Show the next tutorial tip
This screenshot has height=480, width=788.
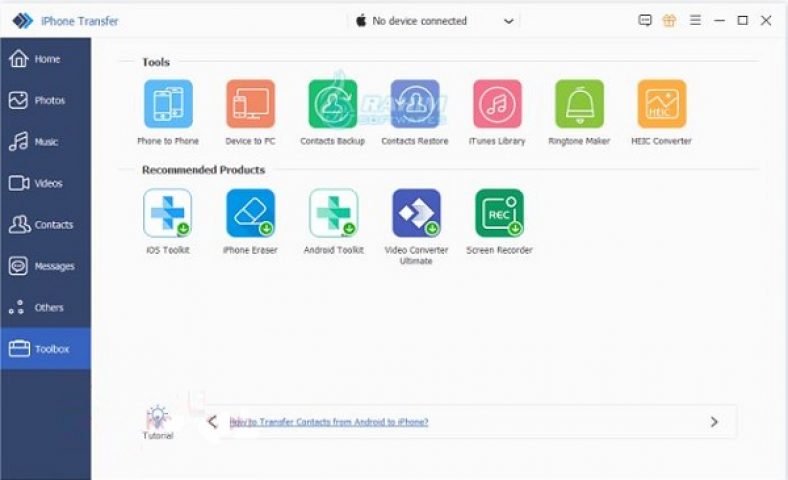point(714,422)
